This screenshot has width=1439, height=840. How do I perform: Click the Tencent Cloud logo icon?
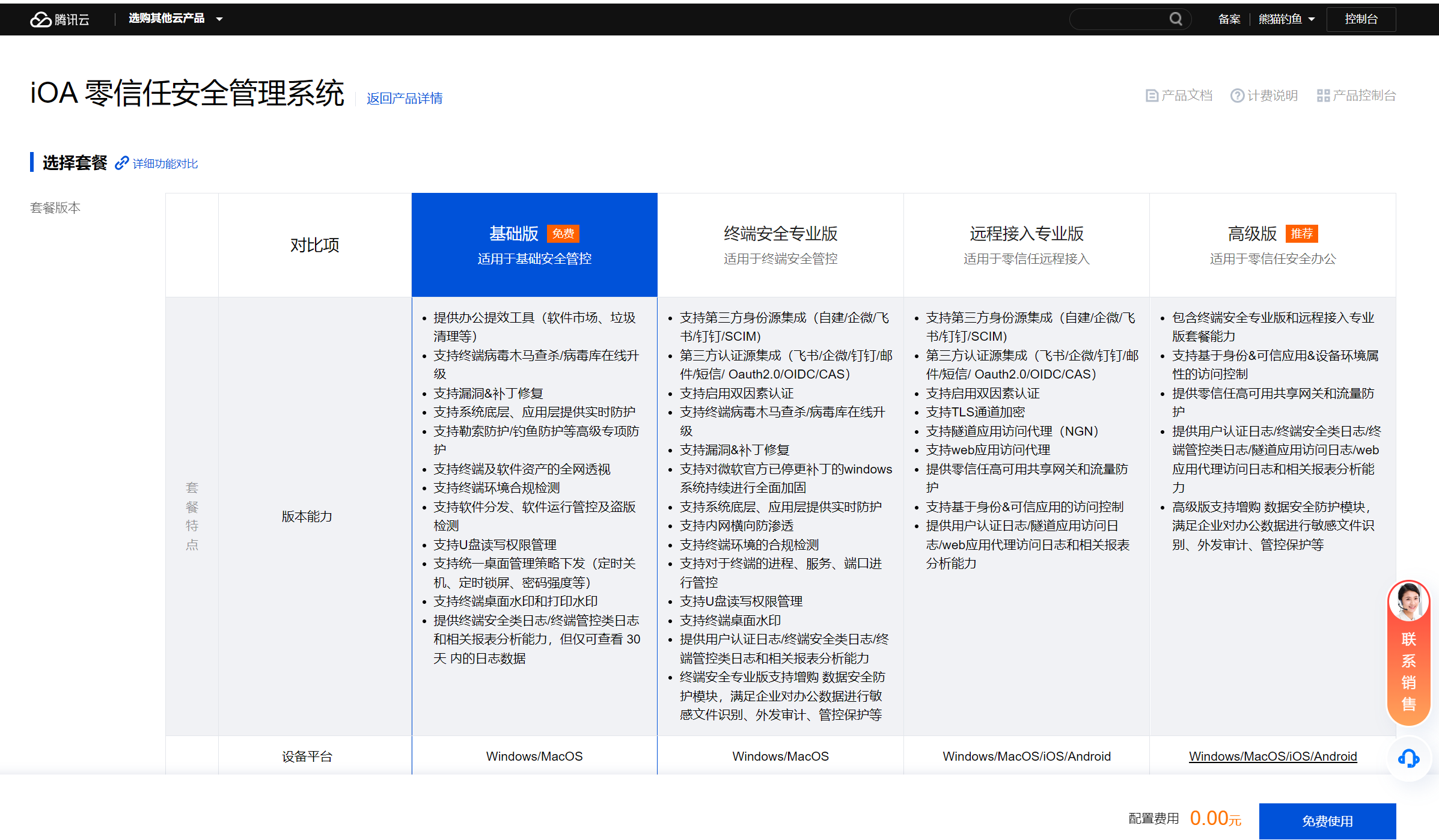click(41, 19)
